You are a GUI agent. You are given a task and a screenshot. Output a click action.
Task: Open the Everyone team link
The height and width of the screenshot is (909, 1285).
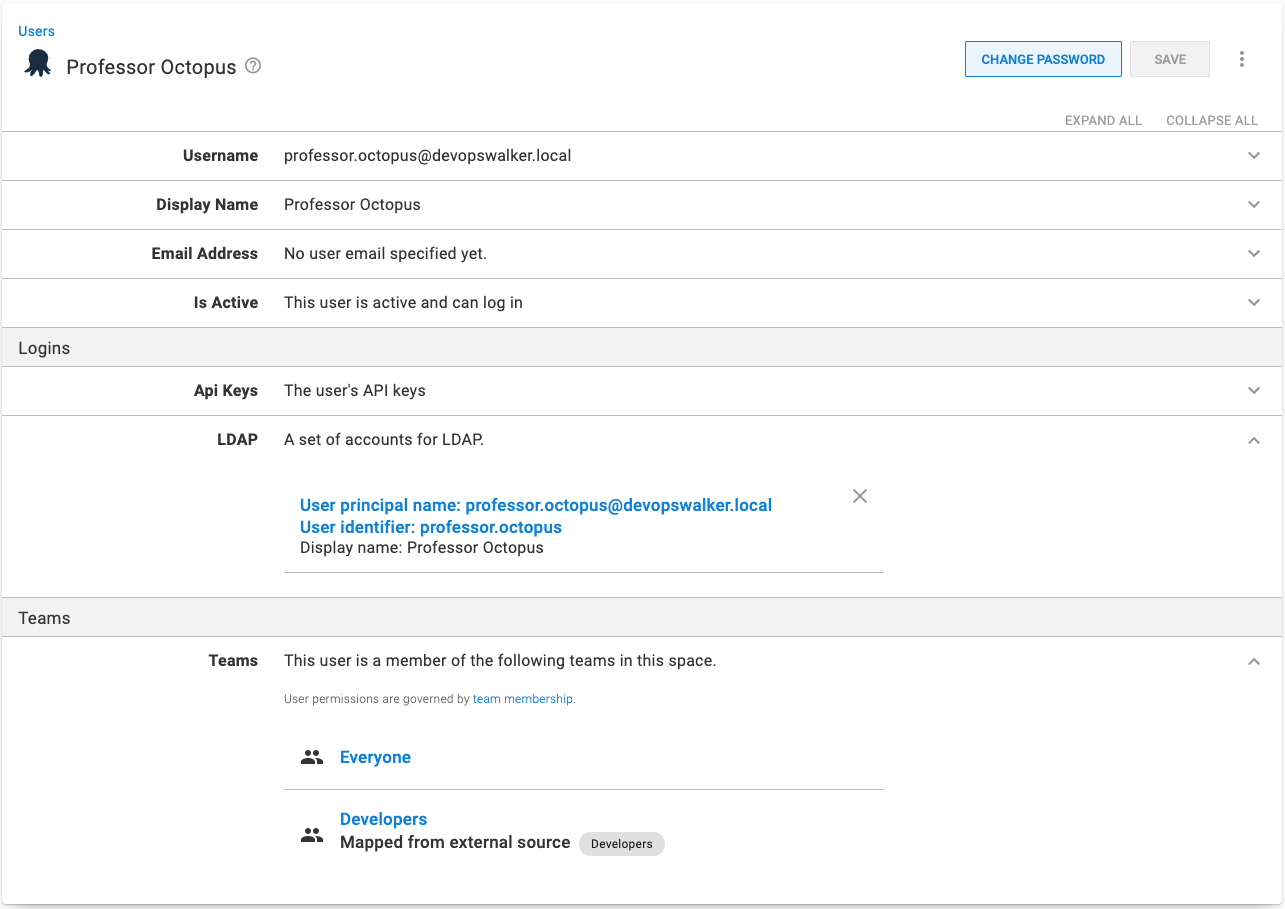375,758
